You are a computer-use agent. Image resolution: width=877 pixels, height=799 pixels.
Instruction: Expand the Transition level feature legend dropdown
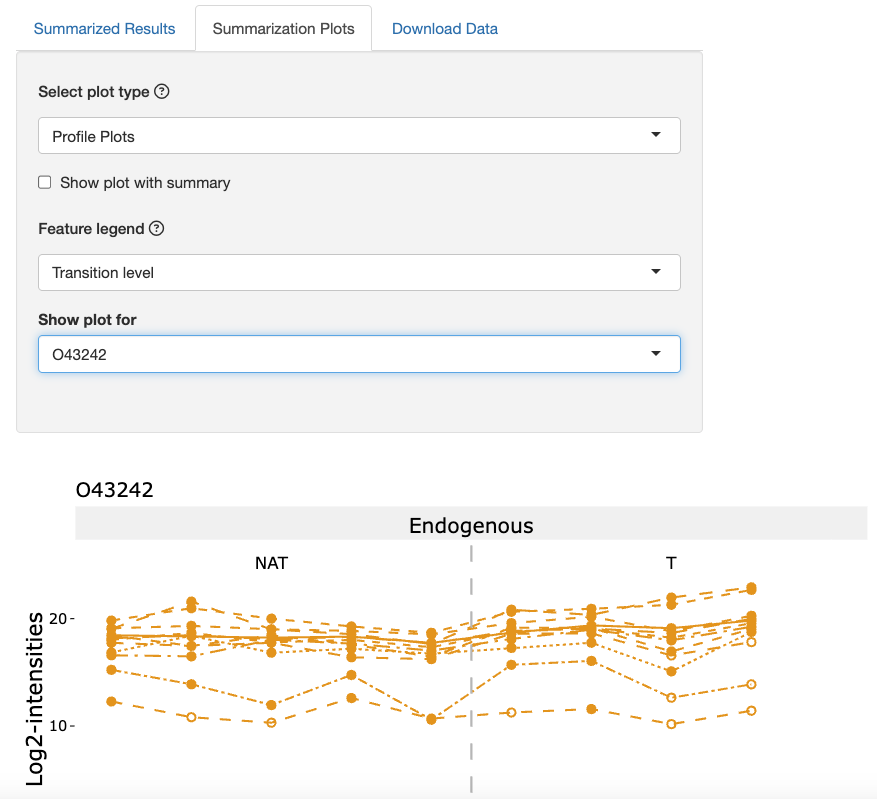pos(359,272)
